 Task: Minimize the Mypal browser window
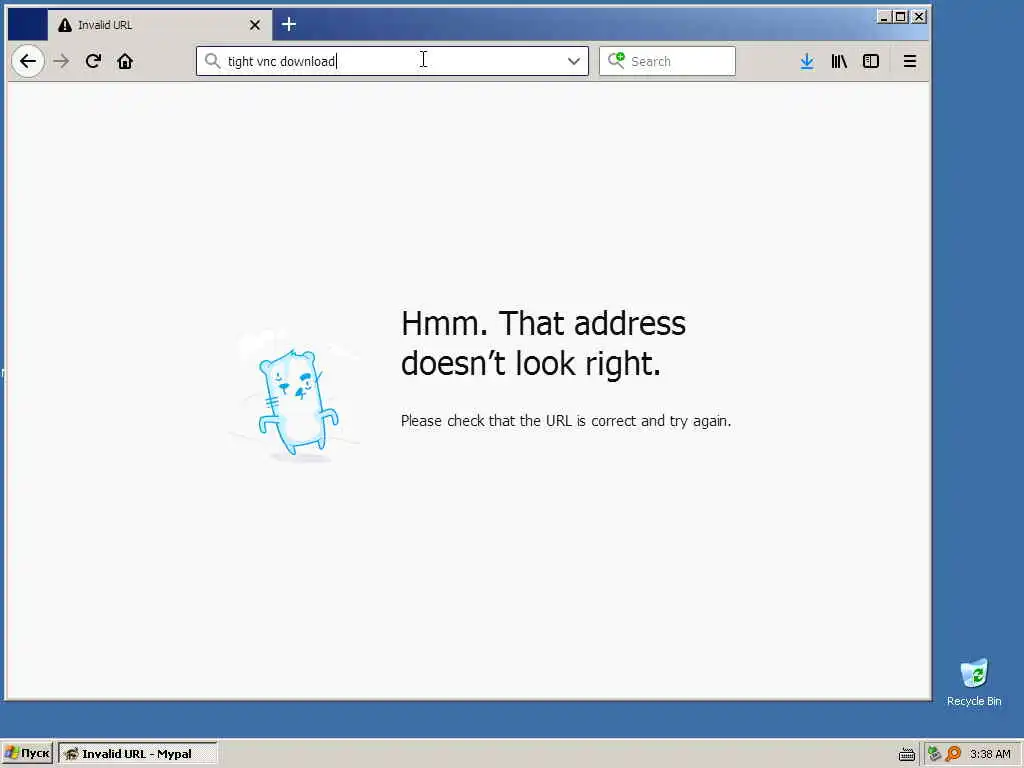pyautogui.click(x=884, y=17)
